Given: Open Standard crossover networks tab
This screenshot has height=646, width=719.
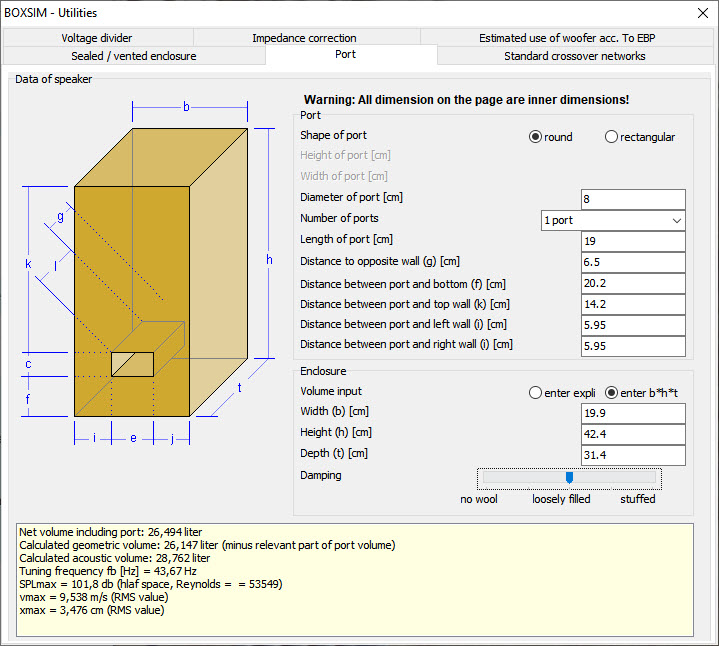Looking at the screenshot, I should [574, 56].
